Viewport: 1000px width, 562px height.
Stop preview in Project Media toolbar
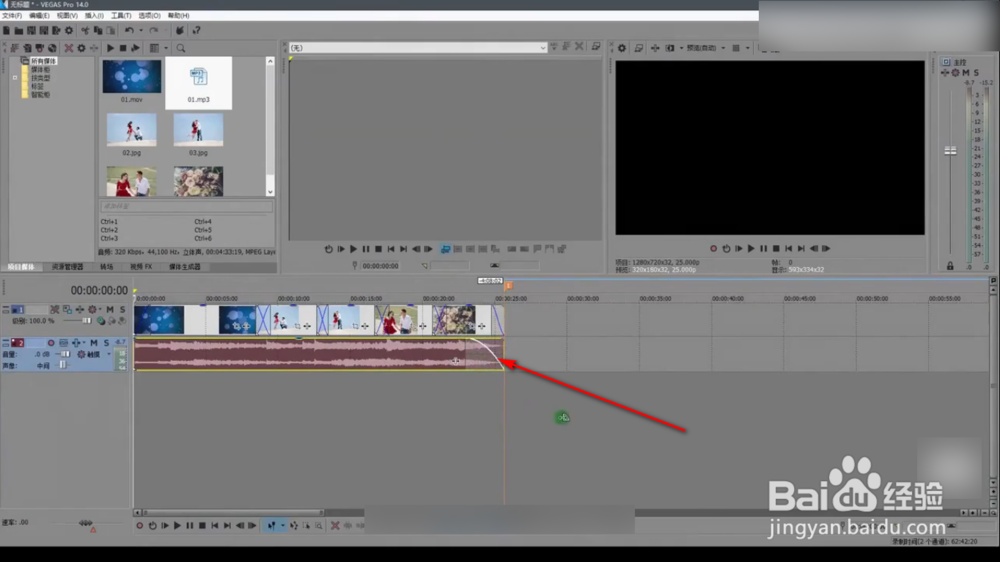pos(122,48)
